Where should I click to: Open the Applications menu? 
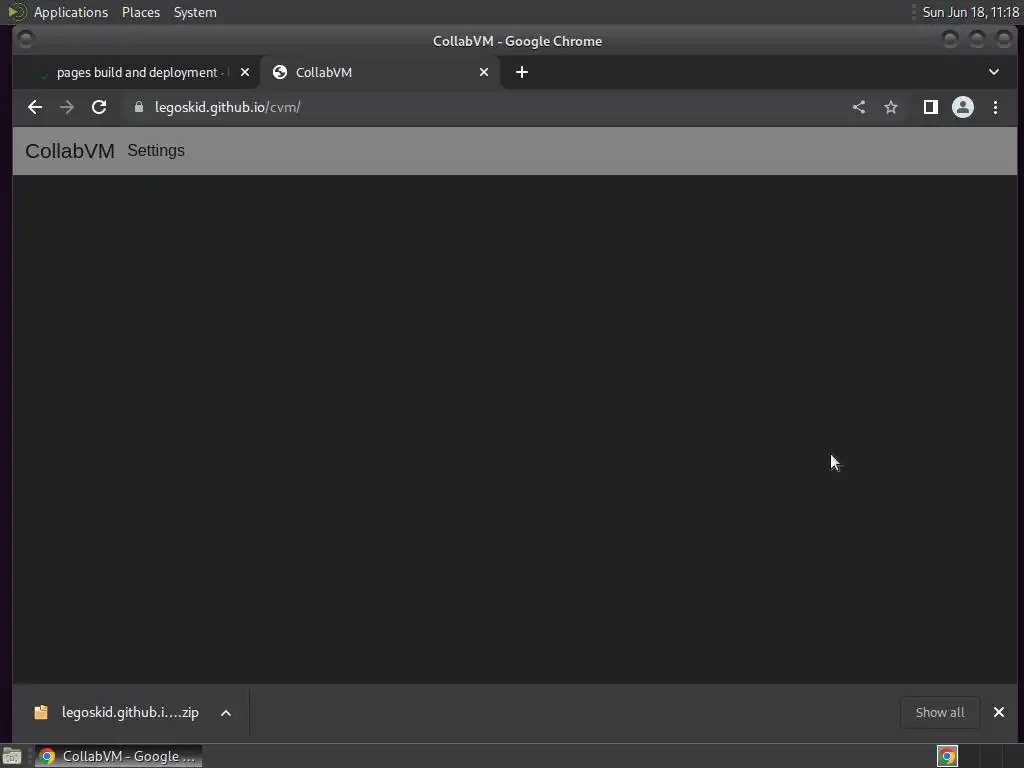71,12
